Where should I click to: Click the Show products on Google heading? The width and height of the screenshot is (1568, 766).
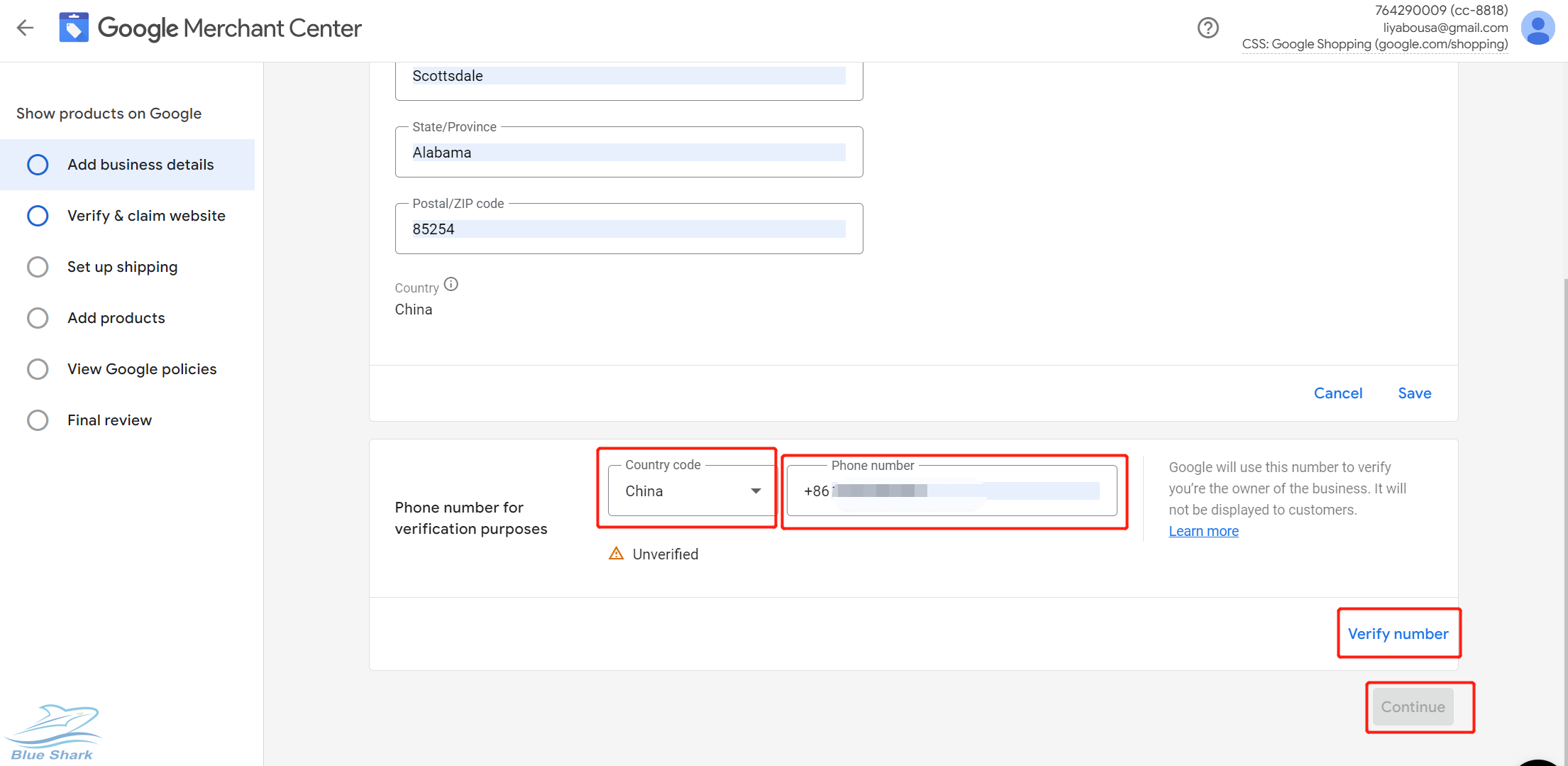(x=109, y=114)
